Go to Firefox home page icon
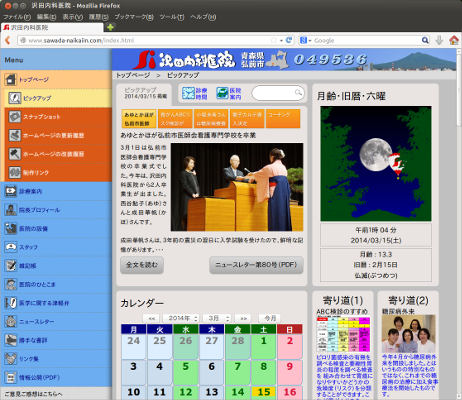The image size is (462, 400). [454, 40]
